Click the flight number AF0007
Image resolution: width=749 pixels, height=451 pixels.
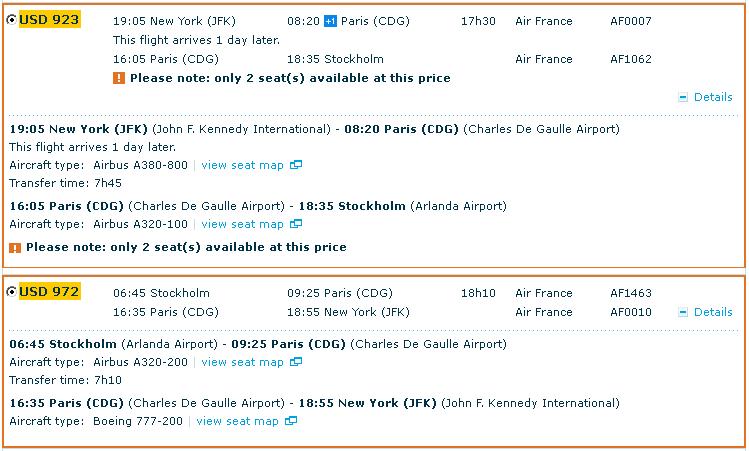(630, 21)
